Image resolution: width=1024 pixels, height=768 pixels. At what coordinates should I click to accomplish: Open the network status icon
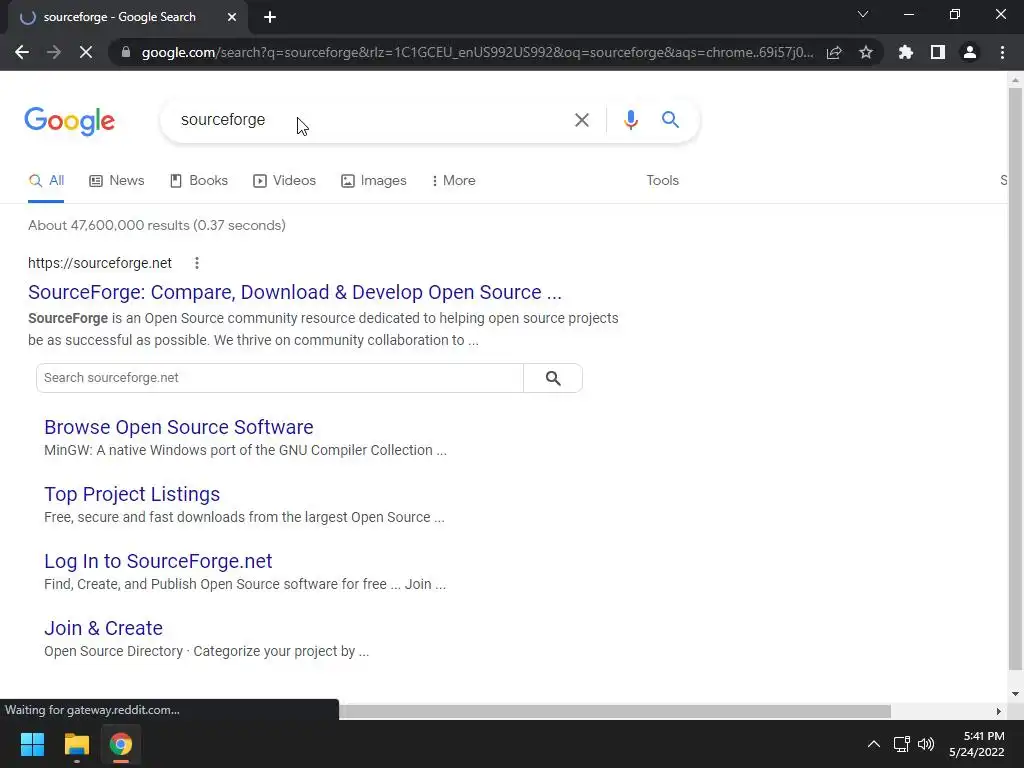pos(902,744)
